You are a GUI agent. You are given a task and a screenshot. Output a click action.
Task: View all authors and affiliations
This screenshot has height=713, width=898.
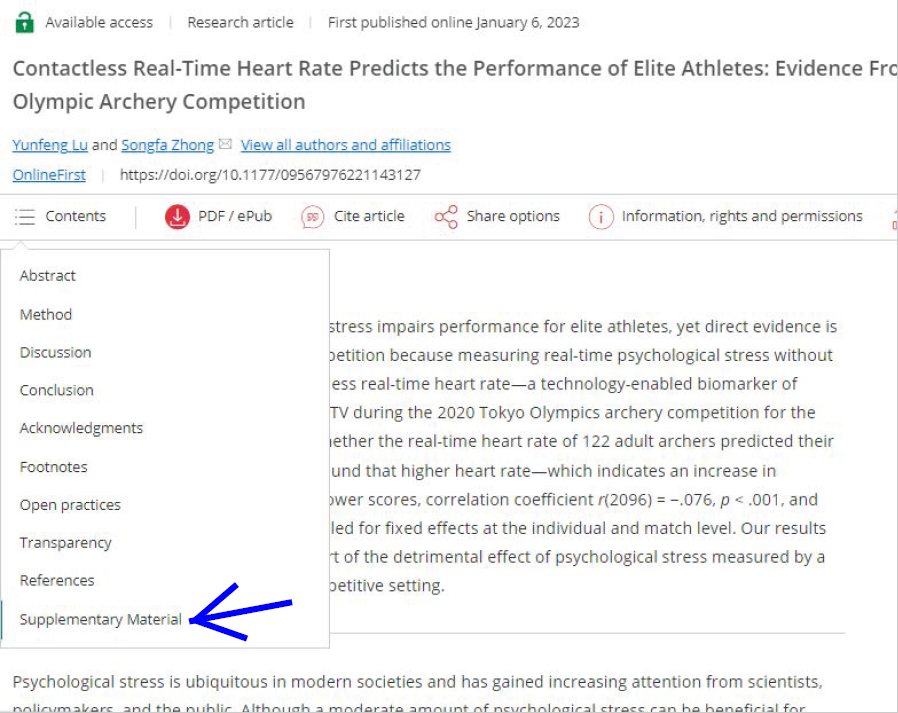click(346, 145)
